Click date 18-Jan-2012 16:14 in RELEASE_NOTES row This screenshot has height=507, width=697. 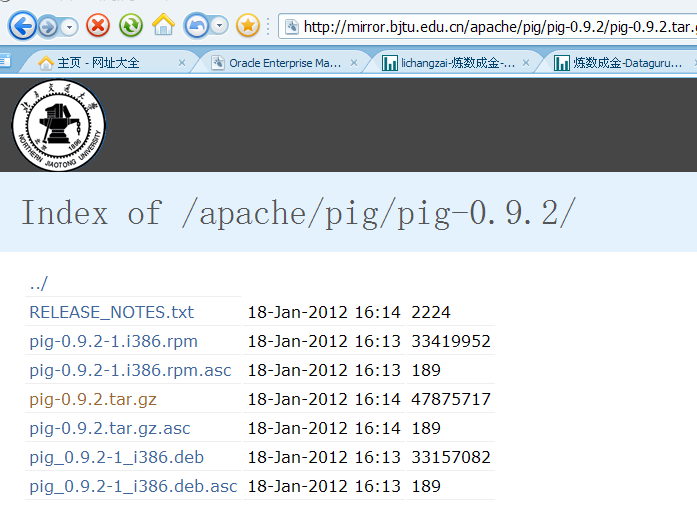click(324, 312)
